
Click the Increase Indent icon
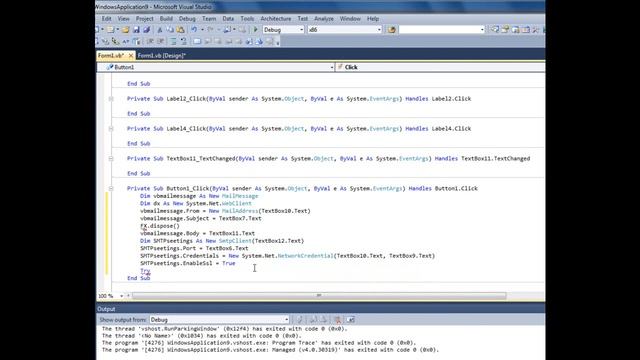pyautogui.click(x=161, y=42)
